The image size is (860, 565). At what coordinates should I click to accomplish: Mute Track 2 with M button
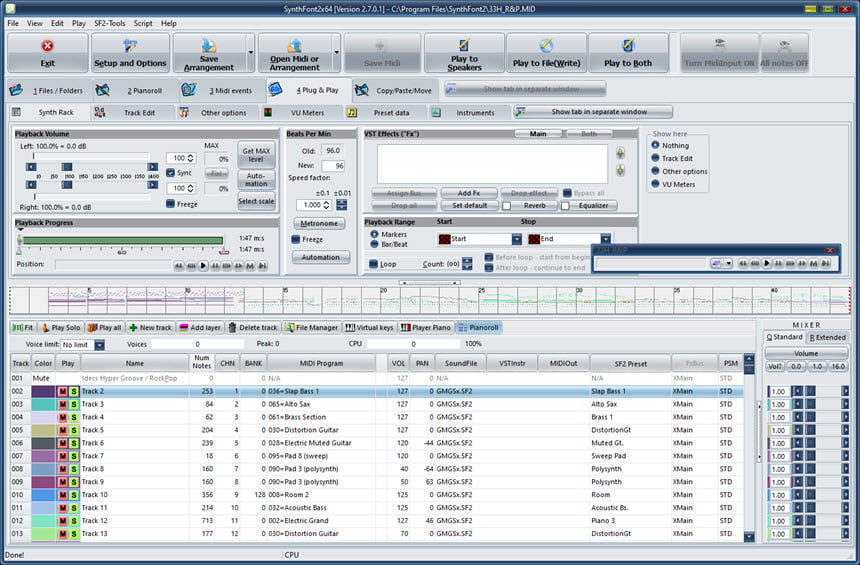(x=63, y=392)
